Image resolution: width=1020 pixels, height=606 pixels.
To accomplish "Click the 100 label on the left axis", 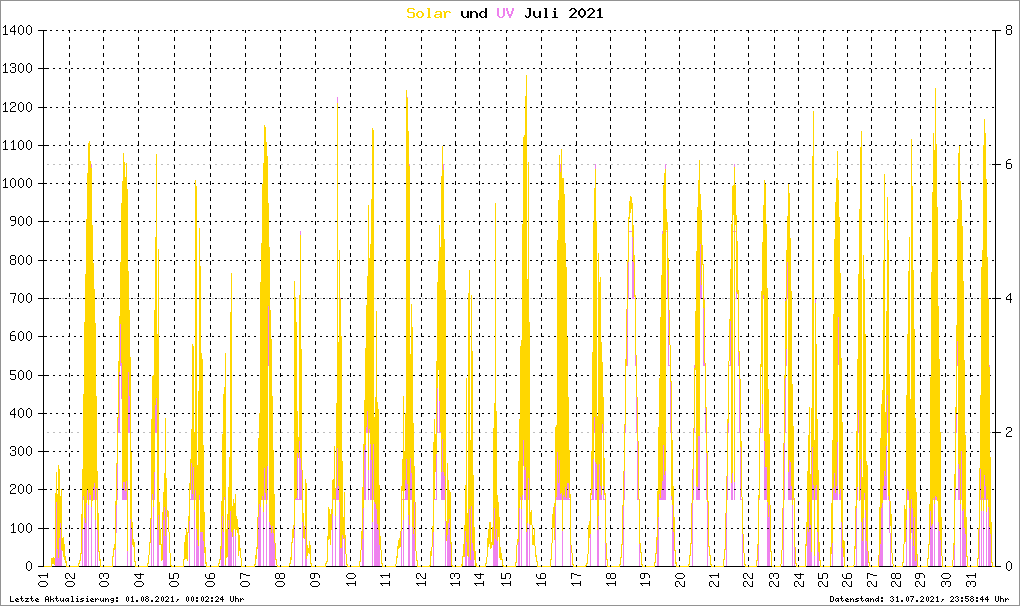I will pyautogui.click(x=23, y=528).
